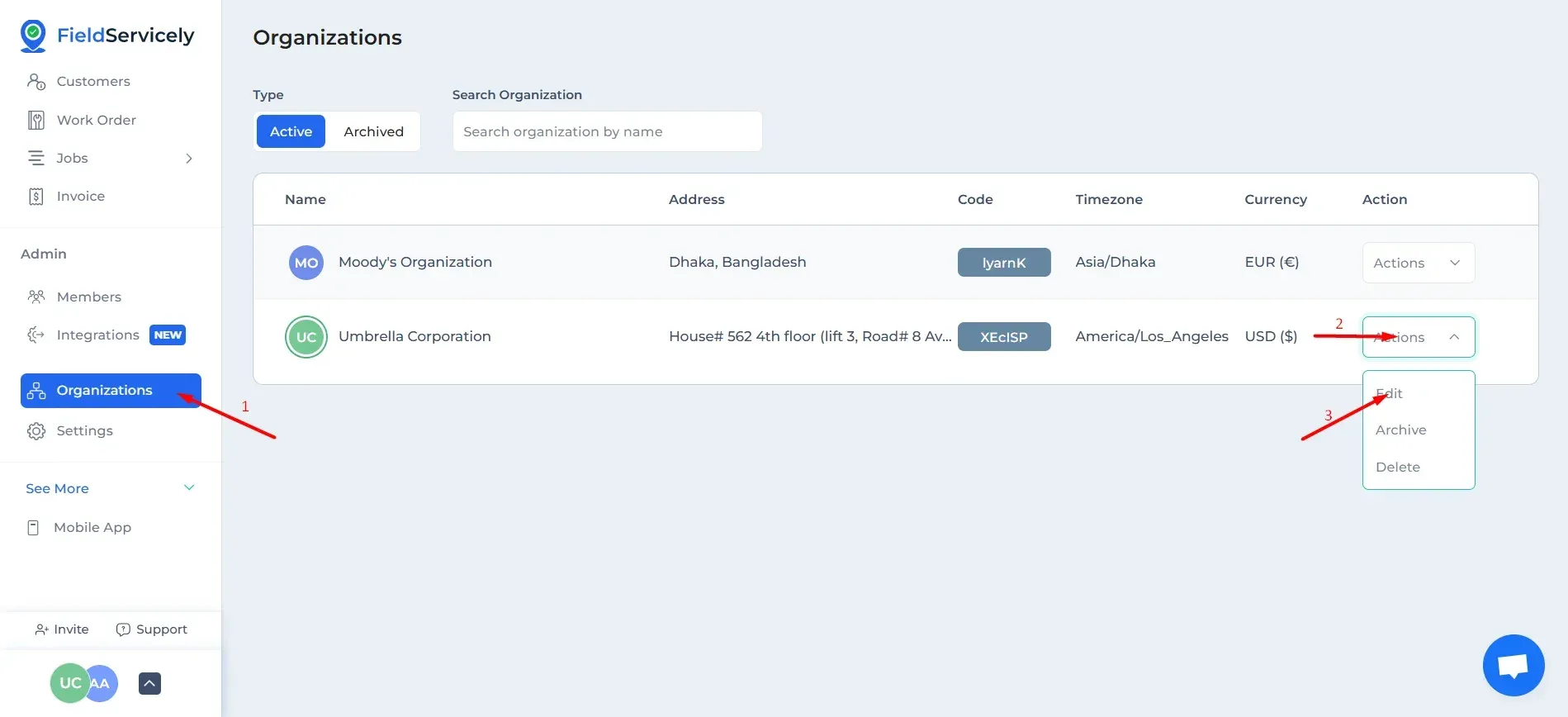Image resolution: width=1568 pixels, height=717 pixels.
Task: Click the FieldServicely logo icon
Action: (33, 36)
